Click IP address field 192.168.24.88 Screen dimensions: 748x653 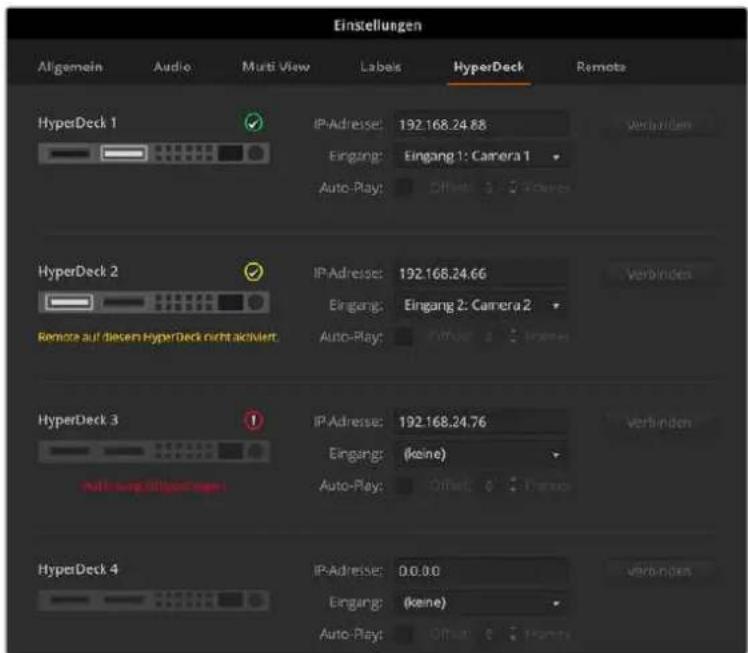pyautogui.click(x=481, y=125)
